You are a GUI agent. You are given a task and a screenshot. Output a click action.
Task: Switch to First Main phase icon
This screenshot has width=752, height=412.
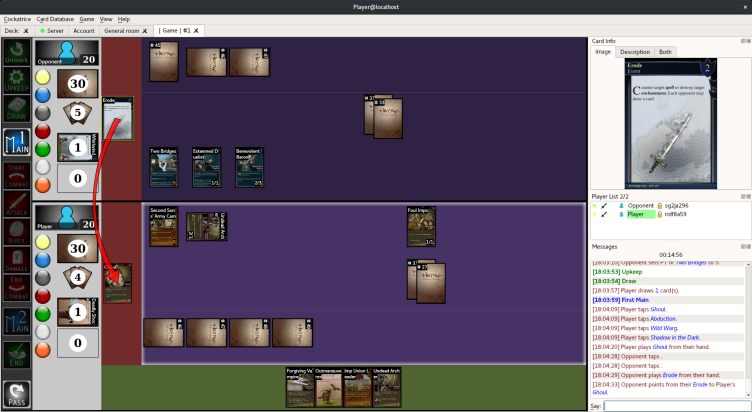click(16, 139)
